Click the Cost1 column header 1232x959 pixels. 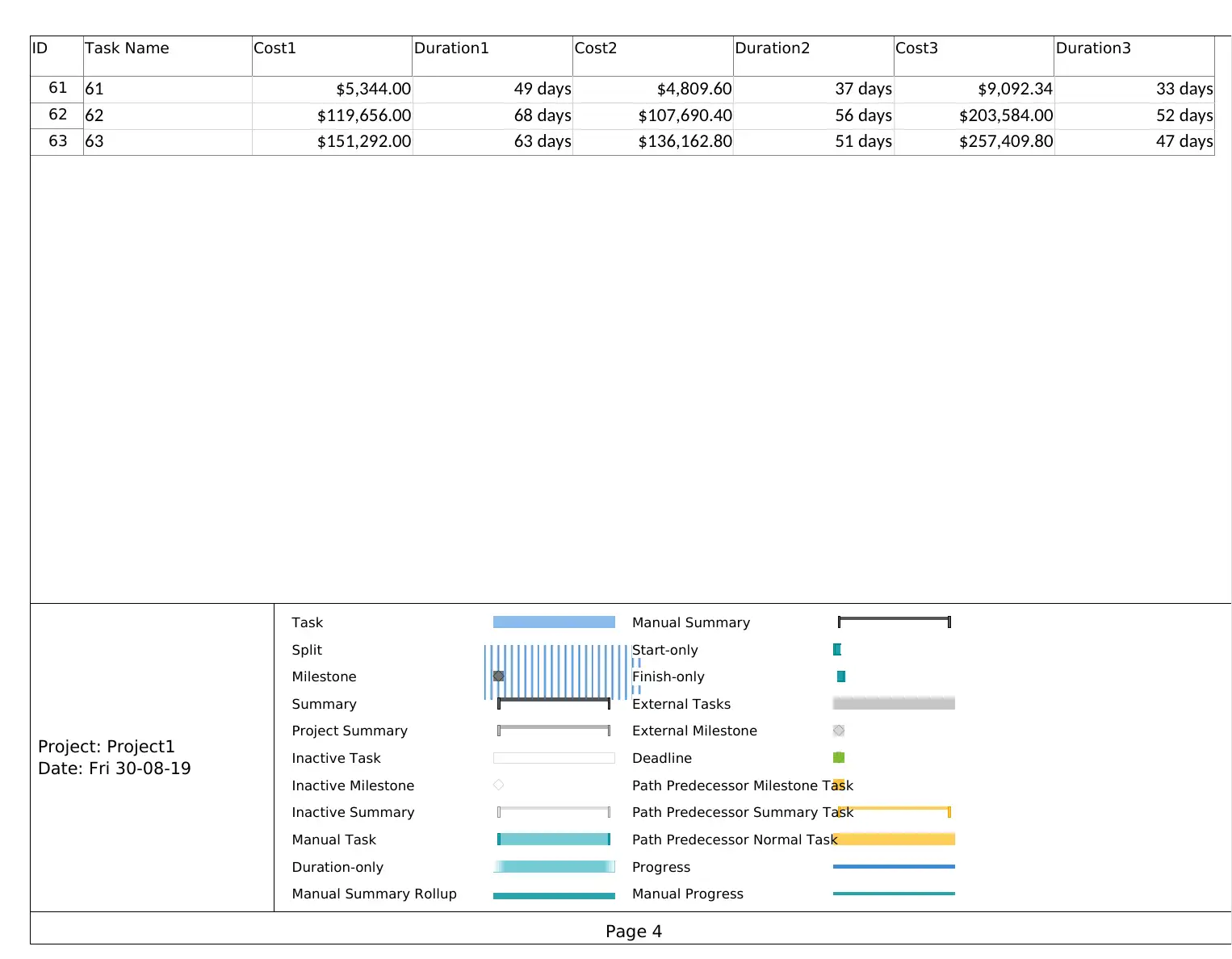(x=332, y=56)
